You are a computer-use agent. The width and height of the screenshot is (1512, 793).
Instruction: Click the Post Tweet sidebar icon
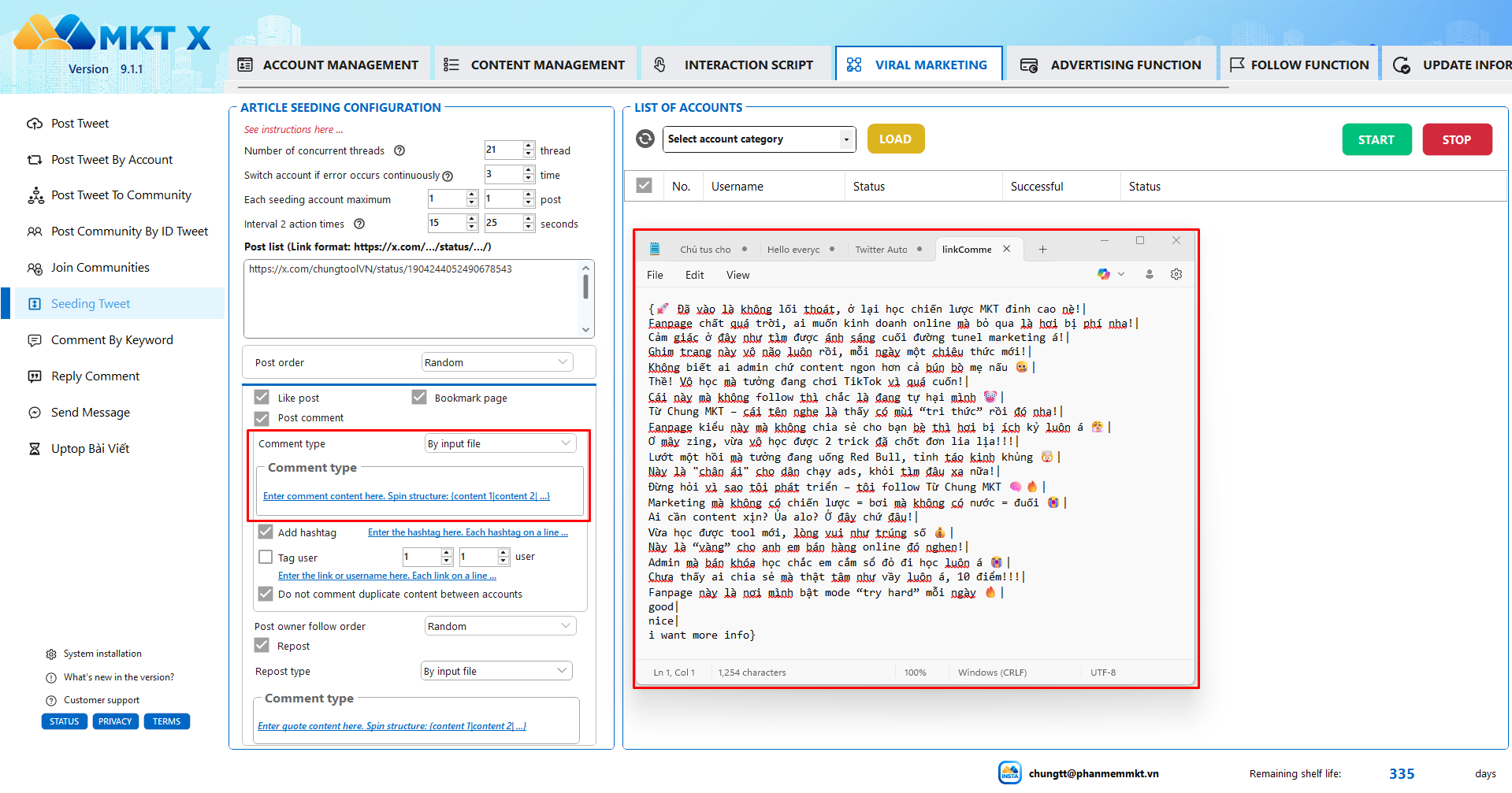(35, 124)
